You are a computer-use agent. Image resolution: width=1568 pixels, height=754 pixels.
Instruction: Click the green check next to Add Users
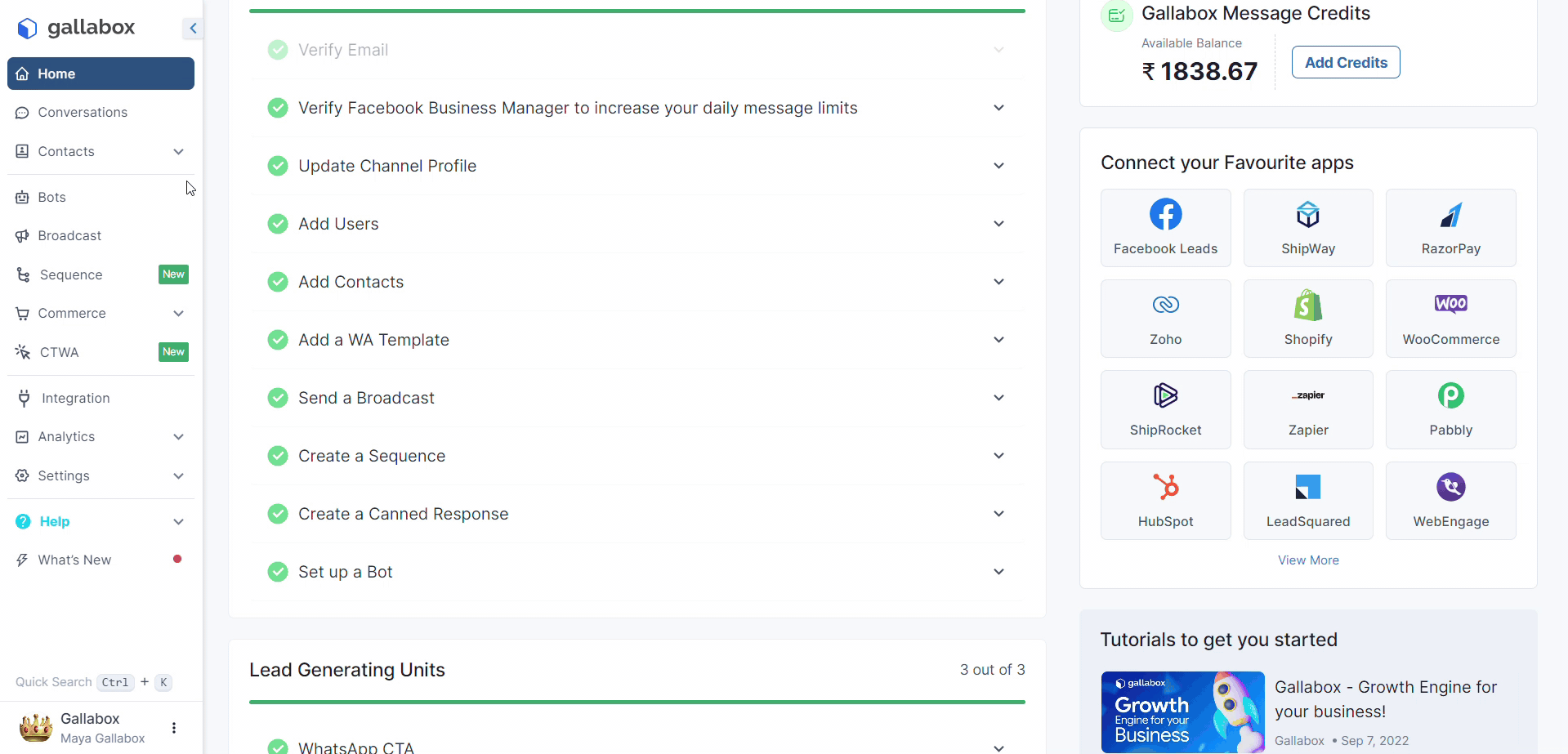coord(278,224)
